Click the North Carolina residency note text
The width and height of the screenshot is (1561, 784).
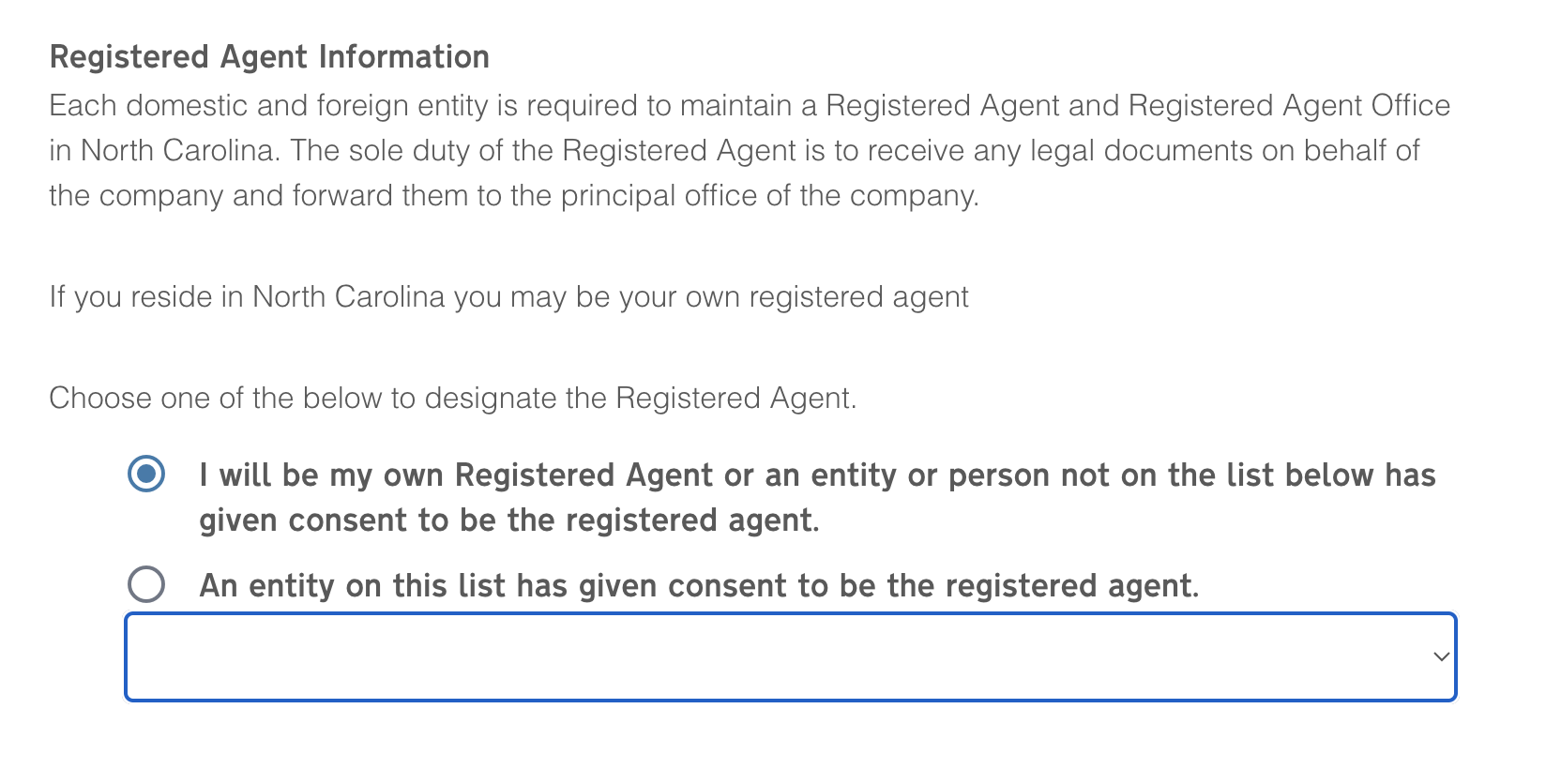point(508,296)
